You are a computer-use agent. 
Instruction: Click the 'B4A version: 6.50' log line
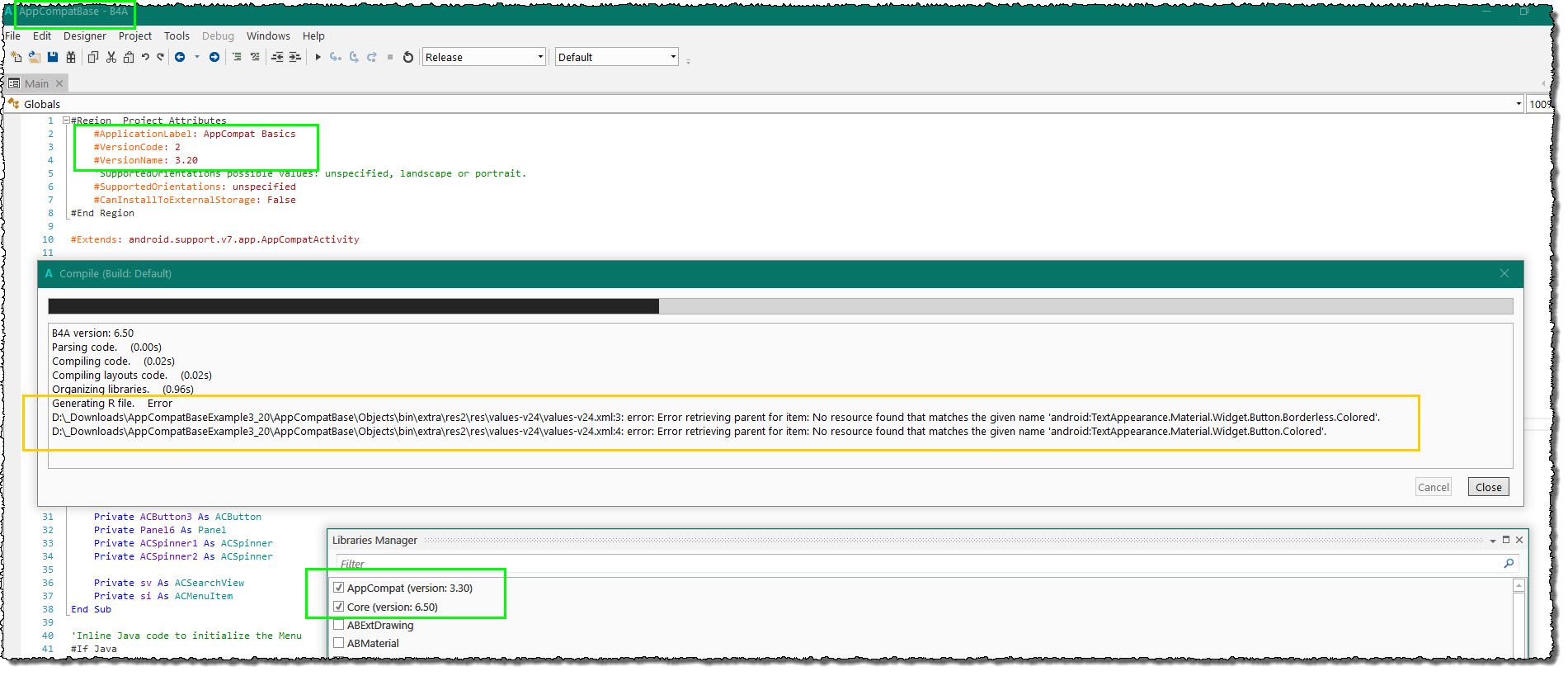[x=92, y=333]
